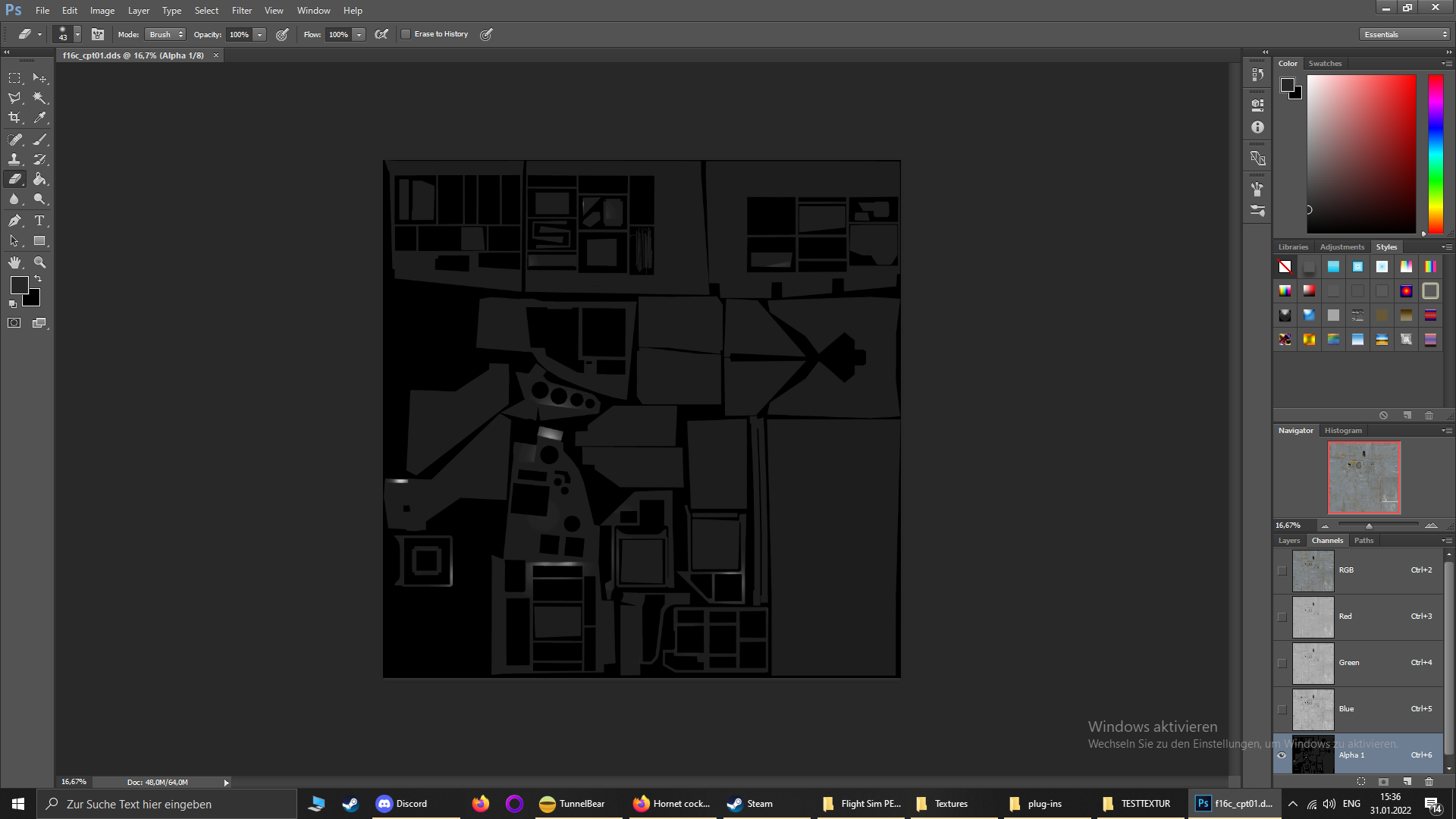Viewport: 1456px width, 819px height.
Task: Click the Navigator preview thumbnail
Action: coord(1363,478)
